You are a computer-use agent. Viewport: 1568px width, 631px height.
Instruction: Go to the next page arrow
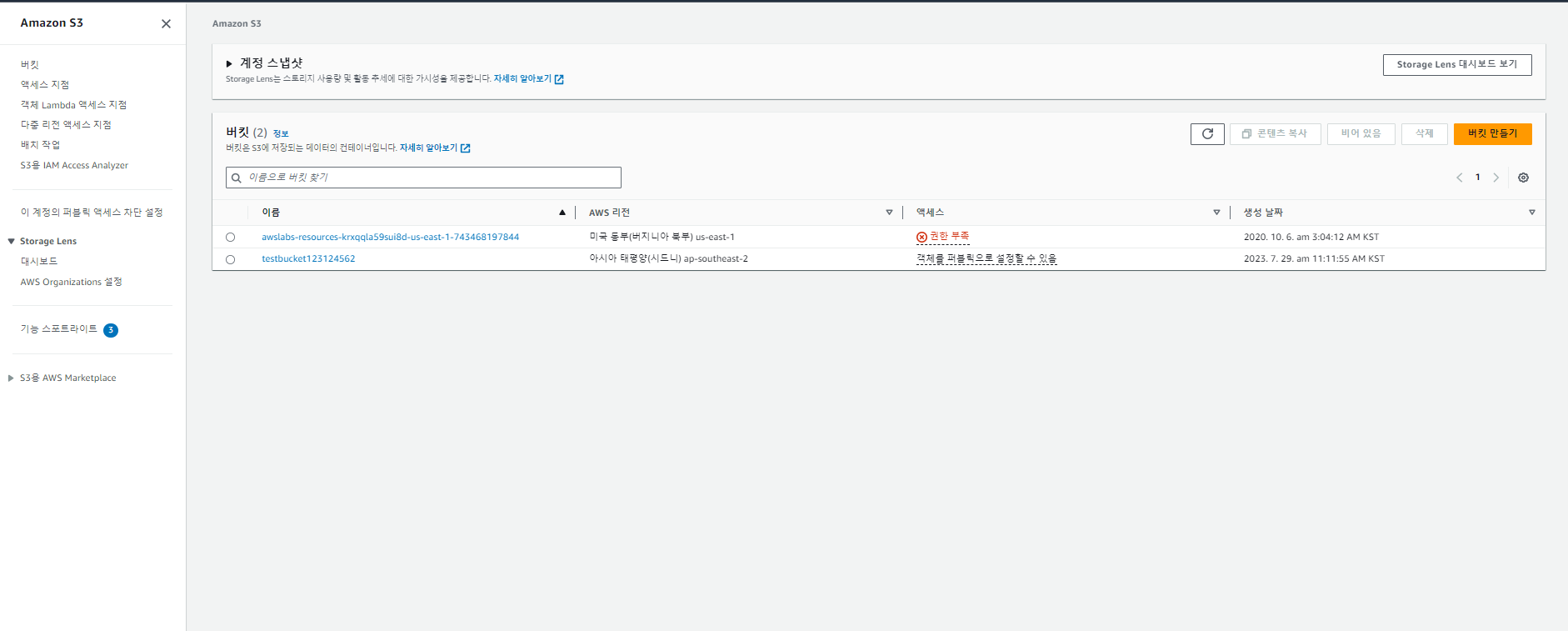pyautogui.click(x=1496, y=178)
